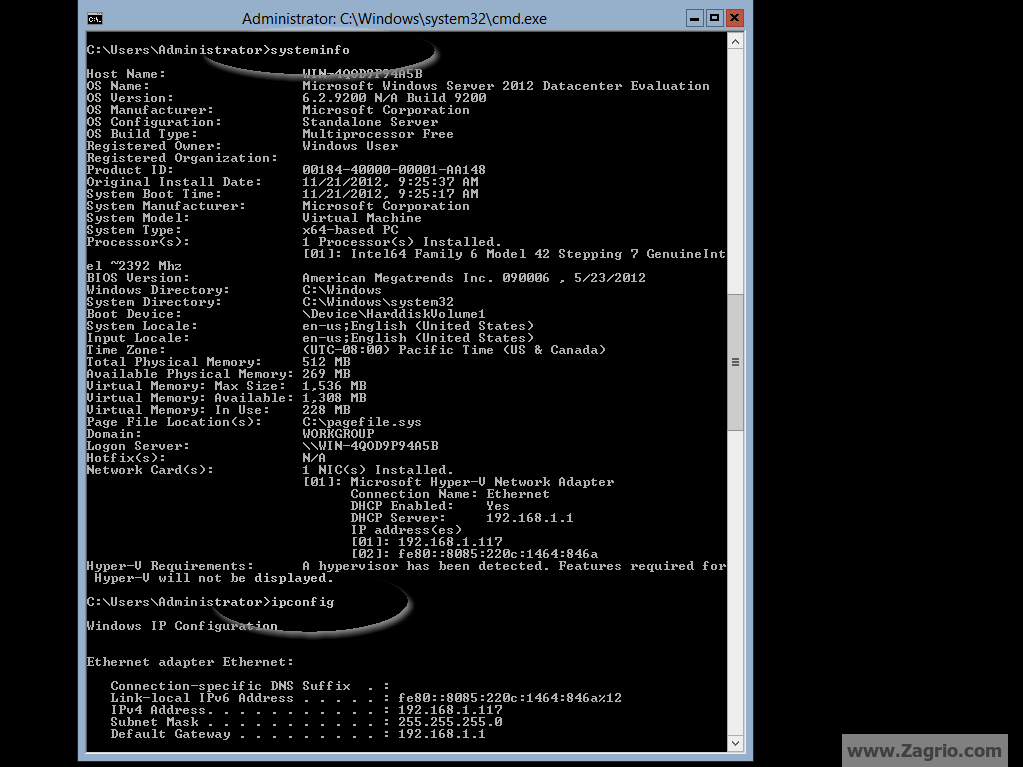Screen dimensions: 1023x767
Task: Click boot time '11/21/2012, 9:25:17 AM'
Action: click(x=390, y=194)
